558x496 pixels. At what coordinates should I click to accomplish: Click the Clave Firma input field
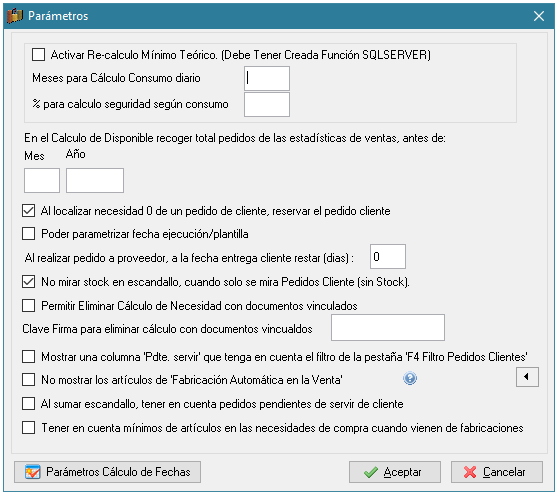[388, 327]
